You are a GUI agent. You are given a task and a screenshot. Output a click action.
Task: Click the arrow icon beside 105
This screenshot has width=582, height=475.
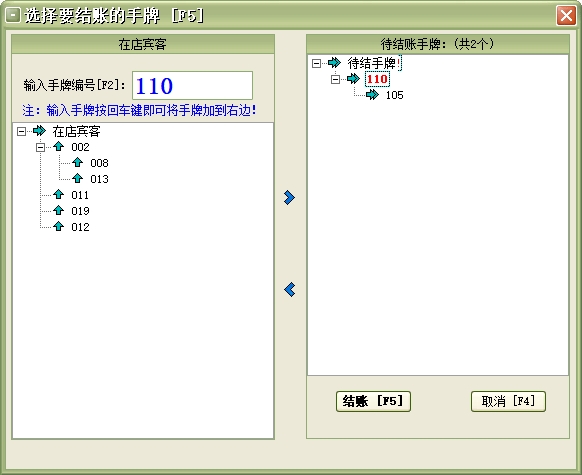coord(372,95)
